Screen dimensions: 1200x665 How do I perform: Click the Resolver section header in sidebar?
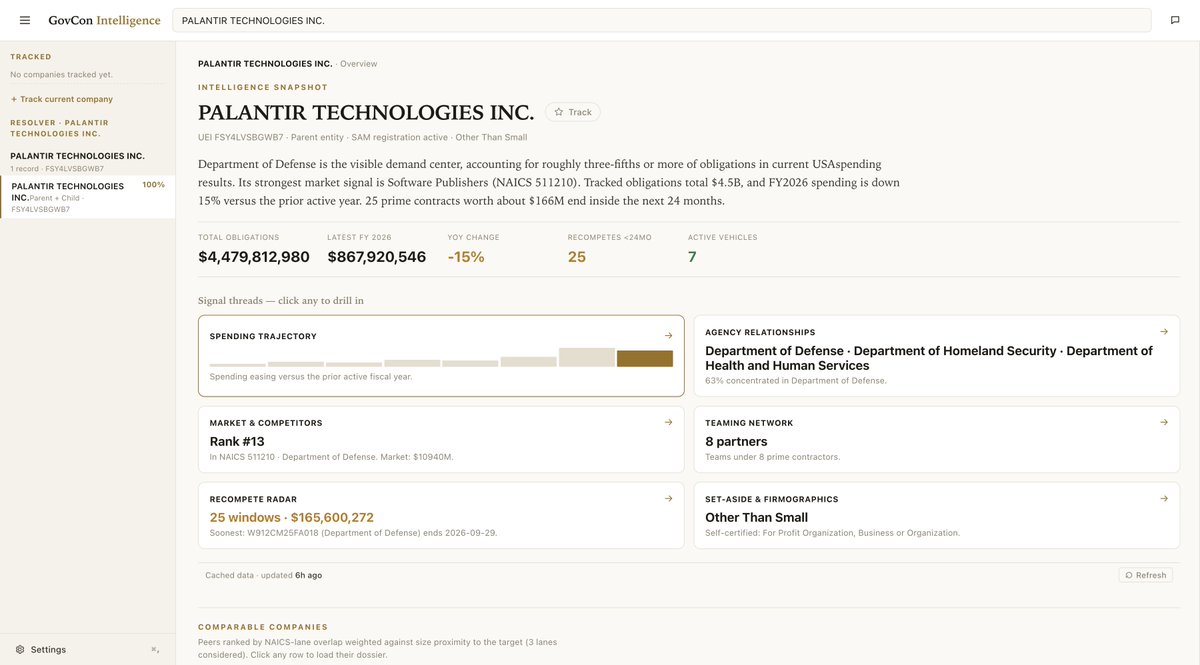pos(59,128)
